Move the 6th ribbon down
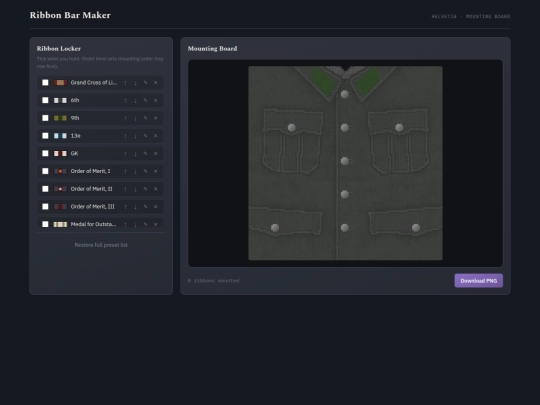The image size is (540, 405). 135,100
